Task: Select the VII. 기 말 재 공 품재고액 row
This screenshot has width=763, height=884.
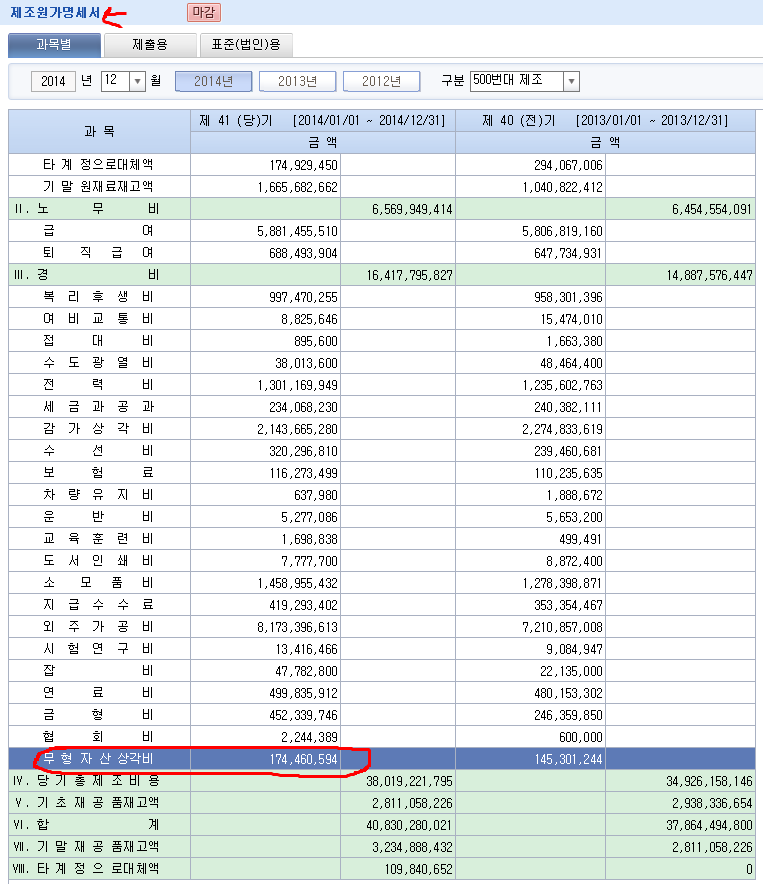Action: 382,847
